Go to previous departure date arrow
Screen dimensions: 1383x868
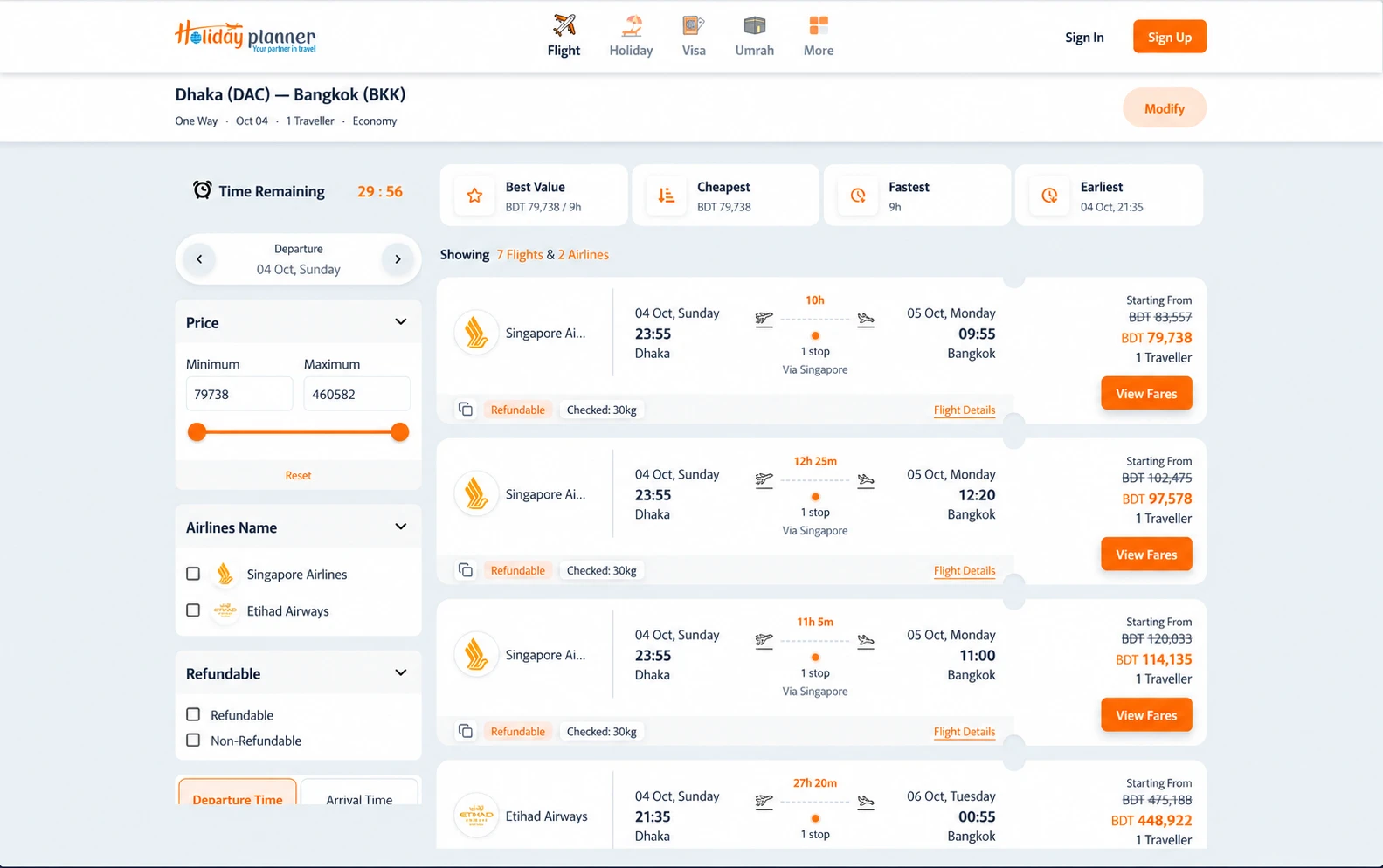[199, 259]
